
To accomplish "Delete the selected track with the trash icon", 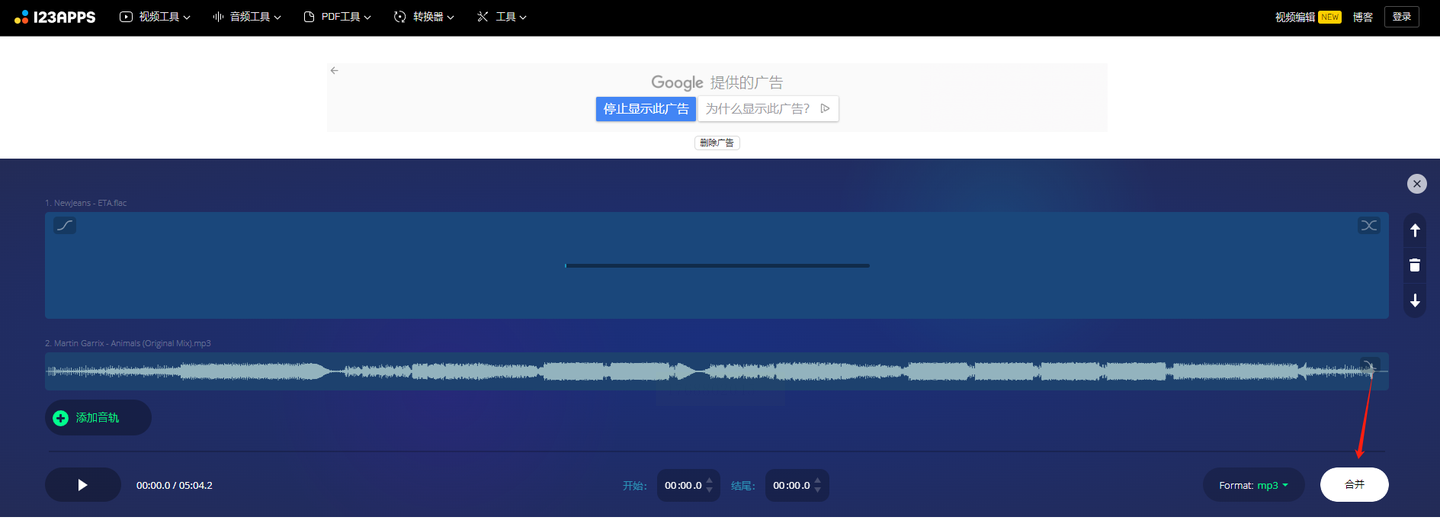I will (1415, 265).
